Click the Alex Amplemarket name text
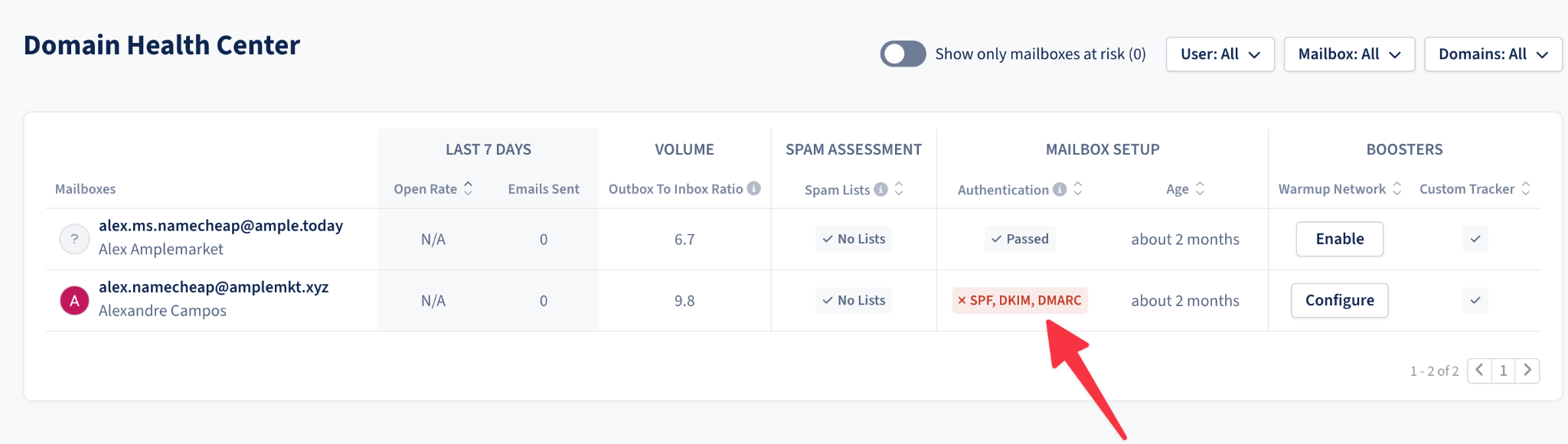The image size is (1568, 444). pos(161,250)
